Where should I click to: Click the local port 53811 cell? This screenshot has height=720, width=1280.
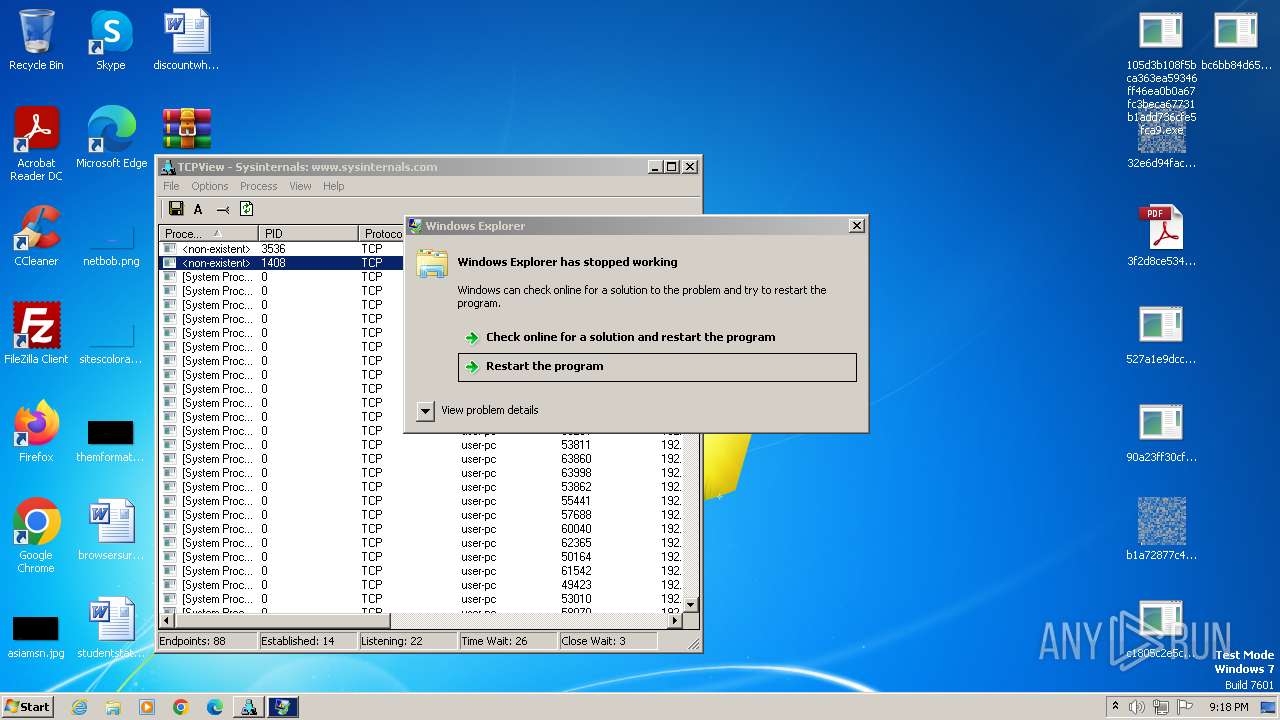click(x=576, y=445)
